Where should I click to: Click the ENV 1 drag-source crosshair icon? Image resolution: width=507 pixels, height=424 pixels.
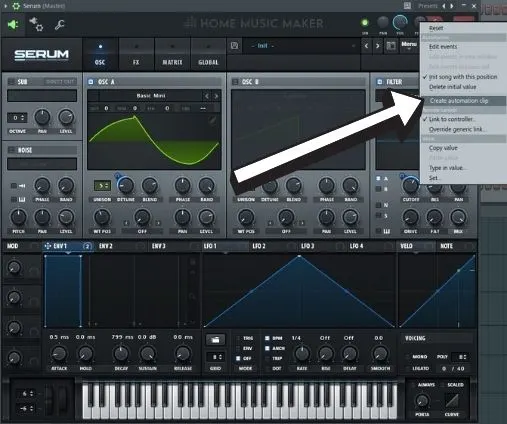tap(47, 246)
